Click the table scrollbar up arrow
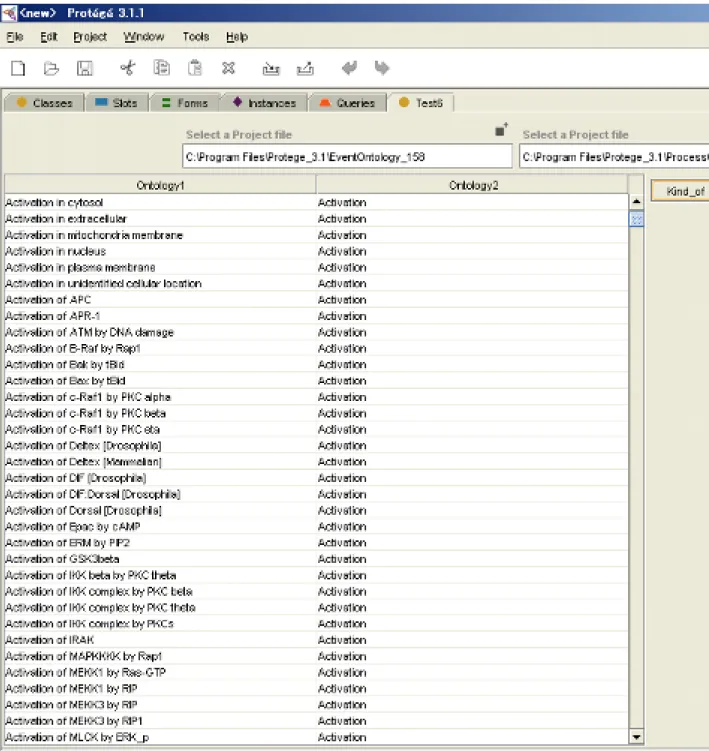The height and width of the screenshot is (751, 709). pos(636,202)
